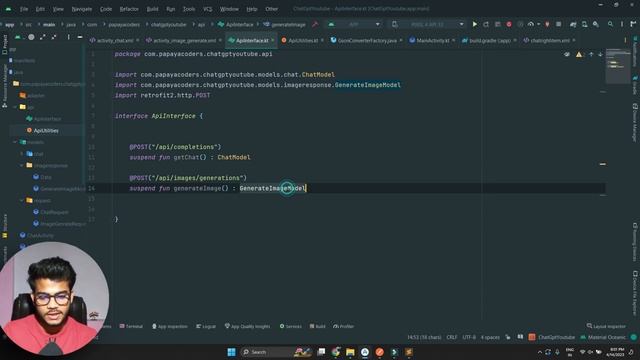Screen dimensions: 640x360
Task: Click the stop square icon in toolbar
Action: 558,24
